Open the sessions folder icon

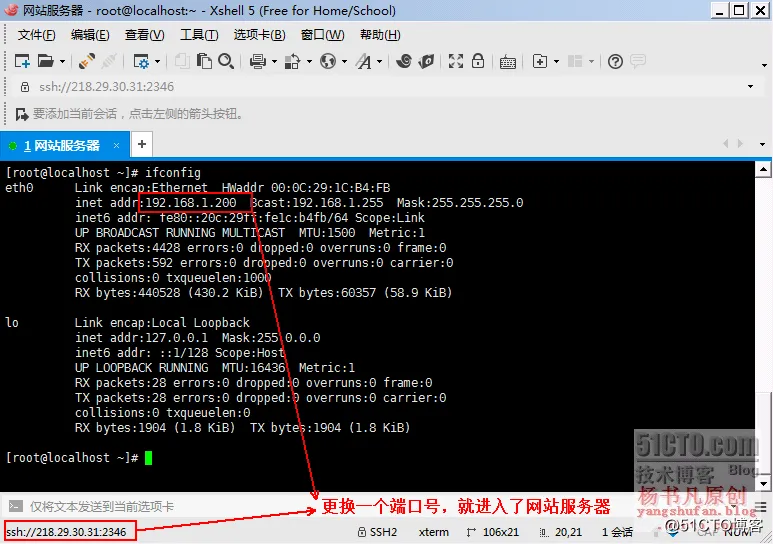coord(45,61)
